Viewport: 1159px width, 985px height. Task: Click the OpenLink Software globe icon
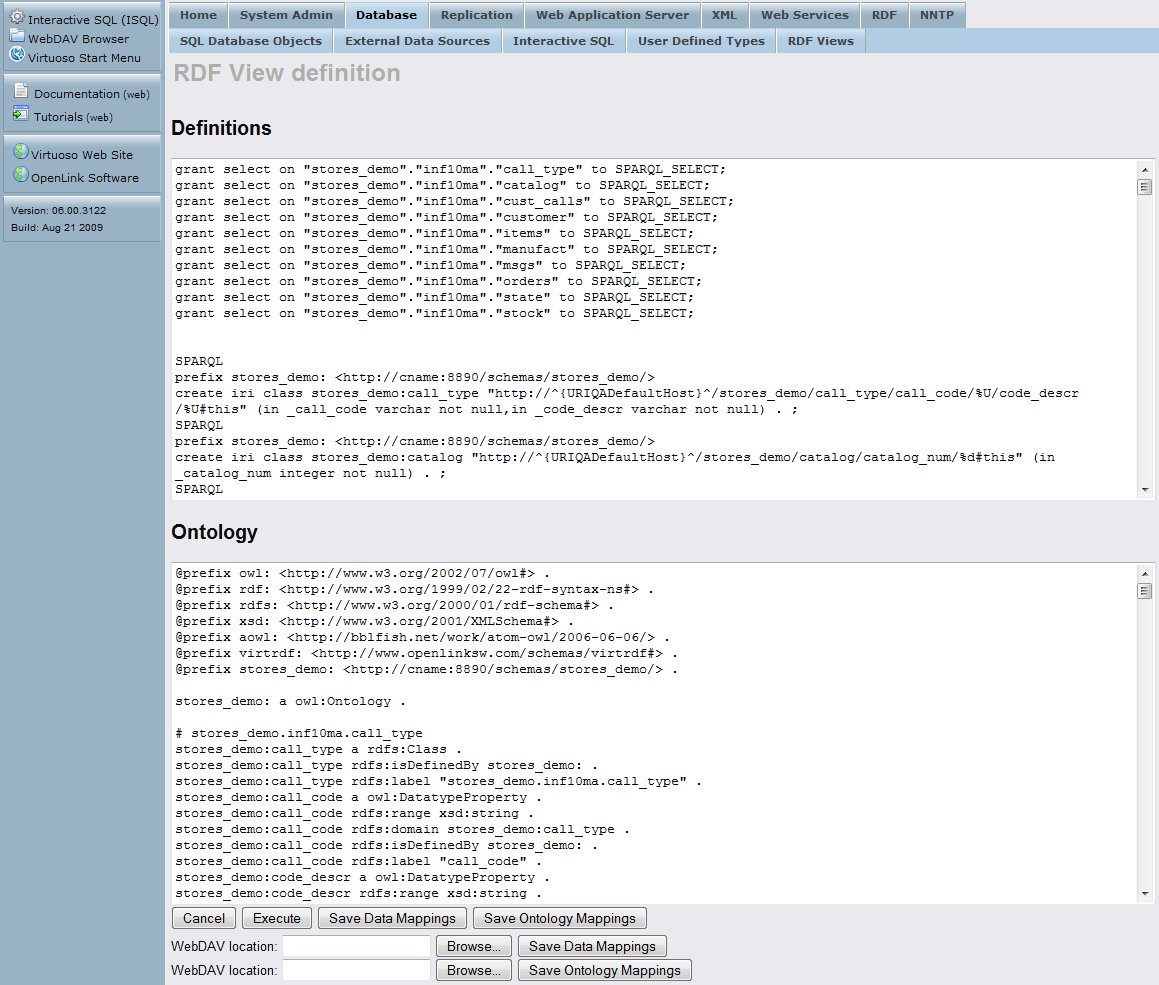tap(20, 176)
